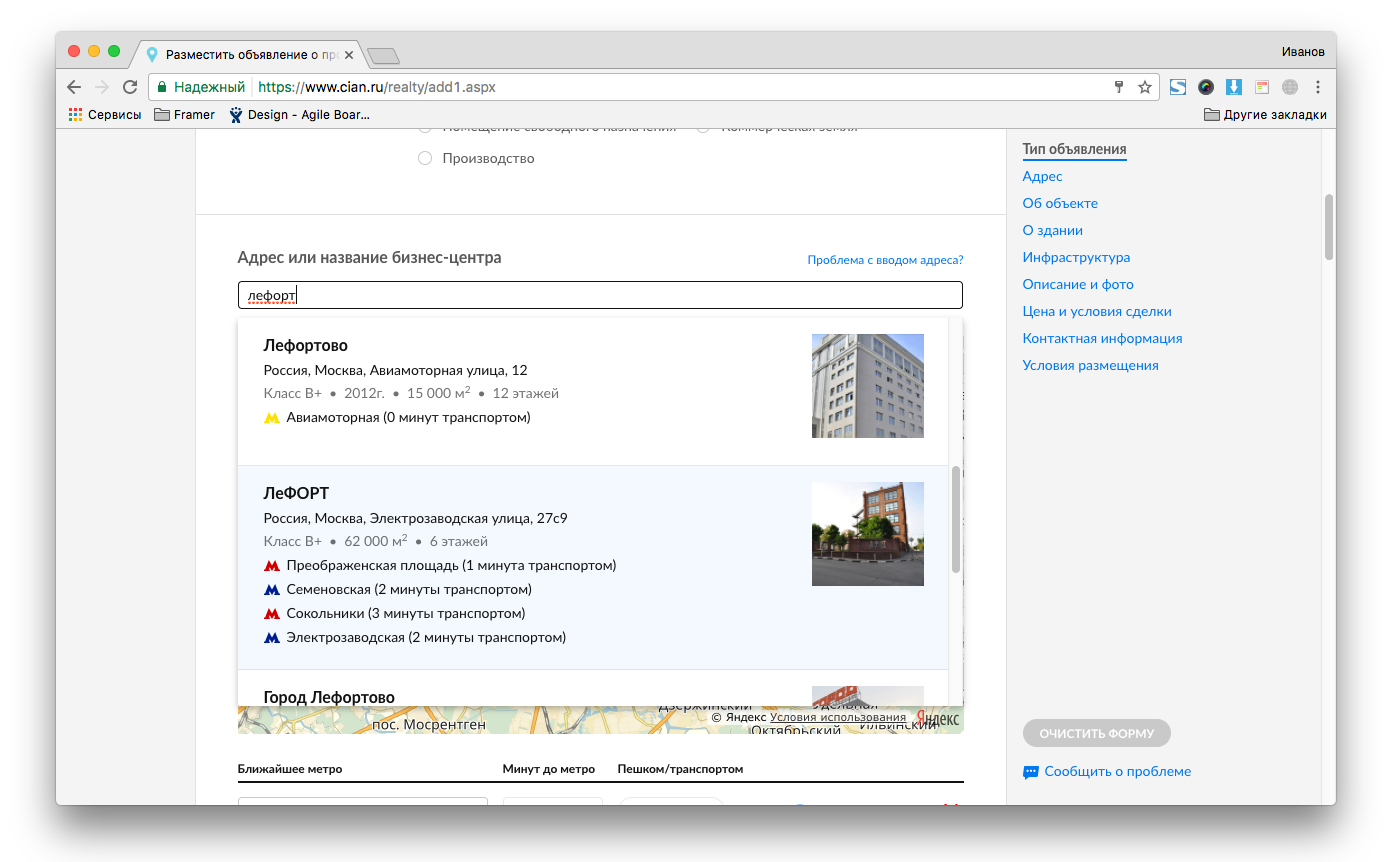Select the Производство radio button
This screenshot has width=1392, height=862.
pos(425,158)
